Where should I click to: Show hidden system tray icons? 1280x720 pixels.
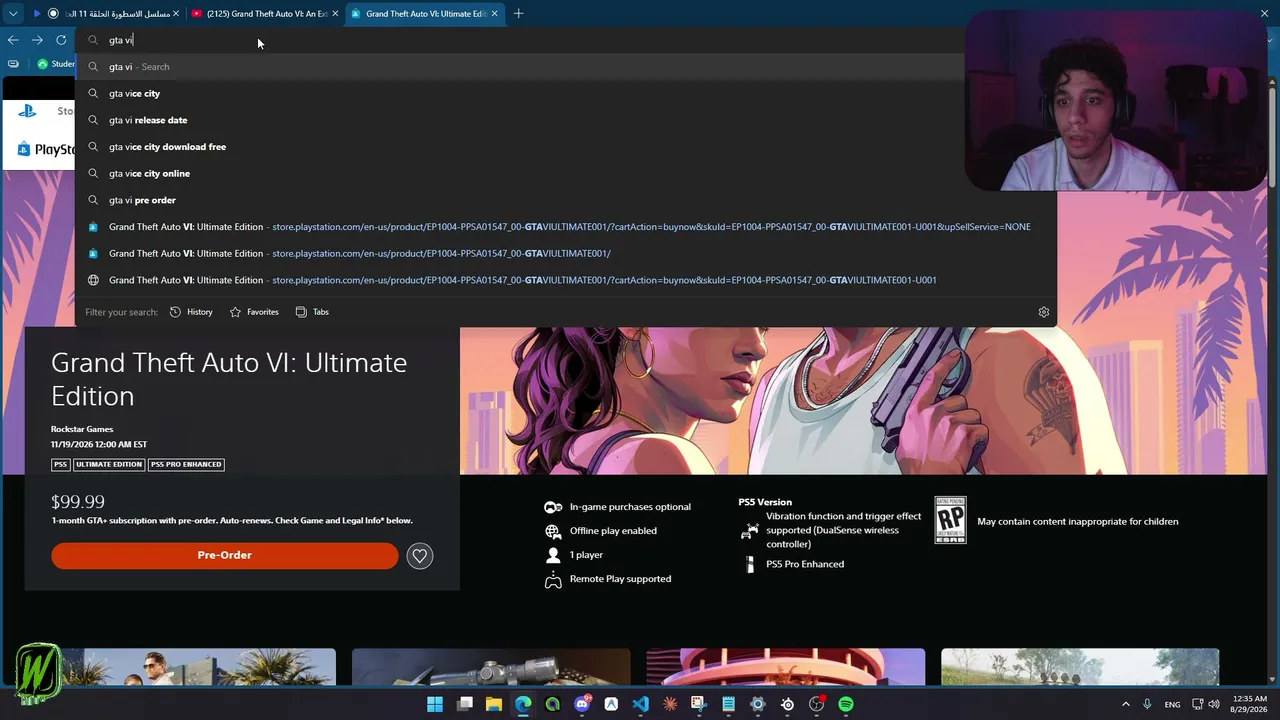(1125, 705)
